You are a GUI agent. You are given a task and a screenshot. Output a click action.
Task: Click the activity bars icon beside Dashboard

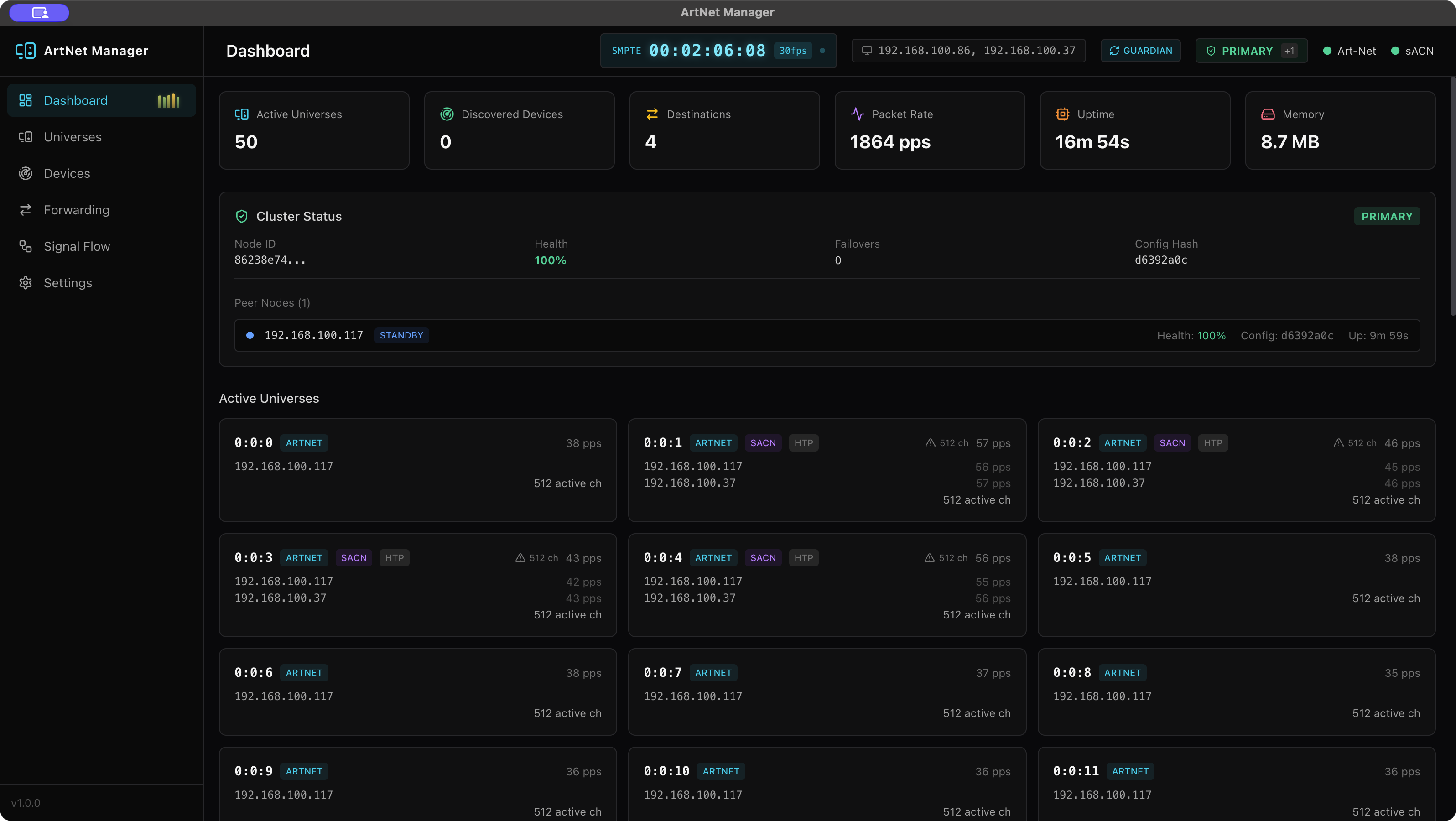click(168, 101)
